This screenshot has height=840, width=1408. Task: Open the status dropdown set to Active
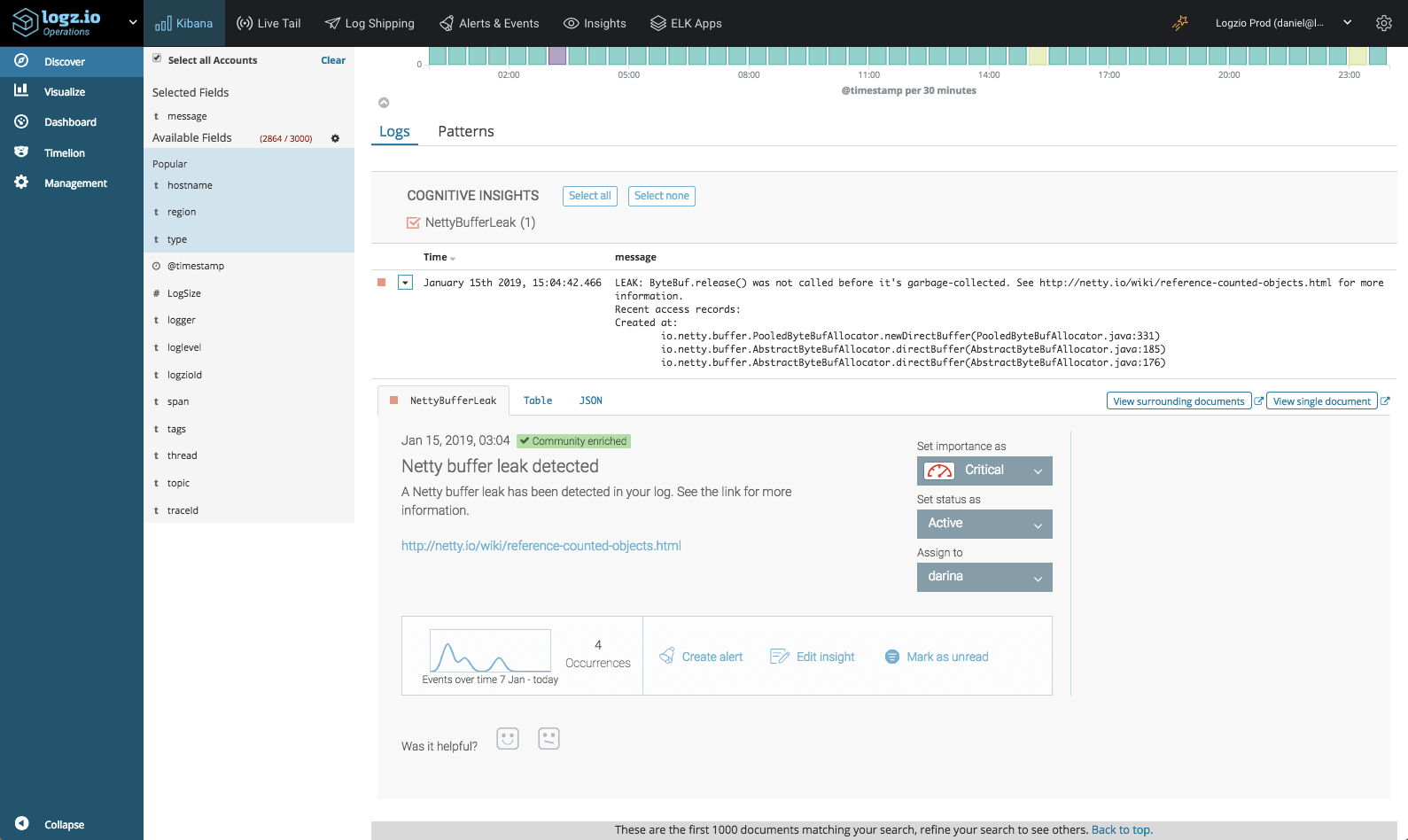coord(984,524)
